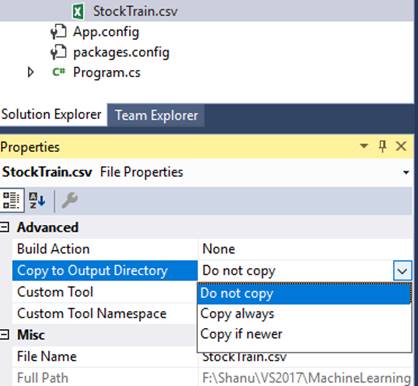Select the Build Action property row

click(x=212, y=249)
